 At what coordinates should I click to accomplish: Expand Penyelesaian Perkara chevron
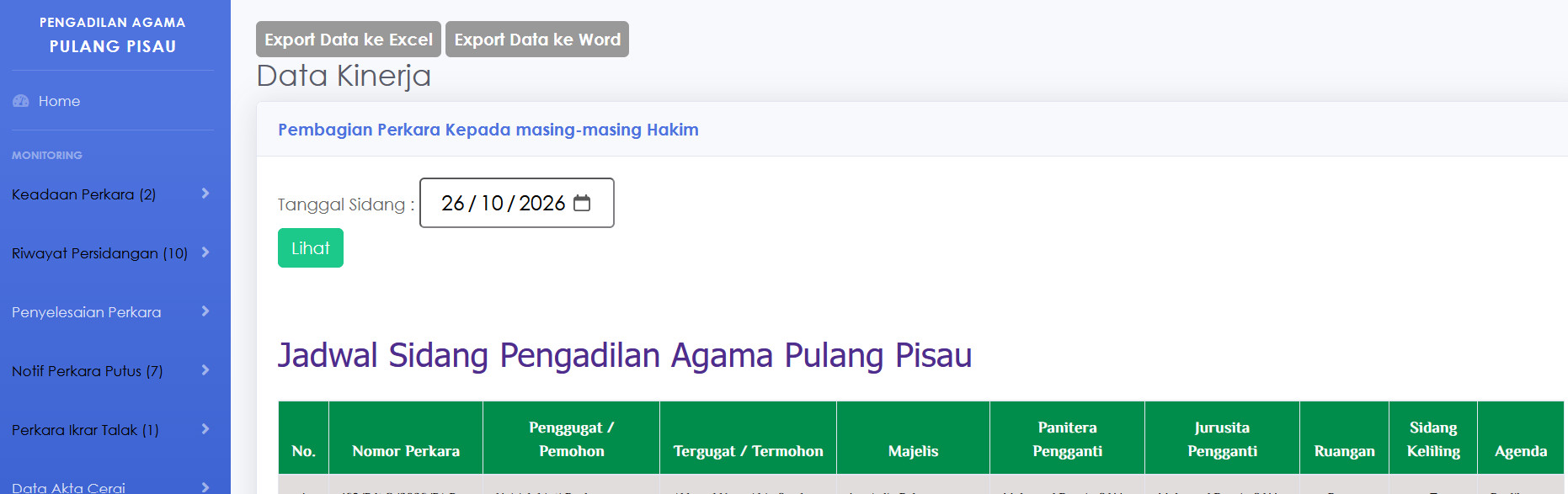[205, 311]
